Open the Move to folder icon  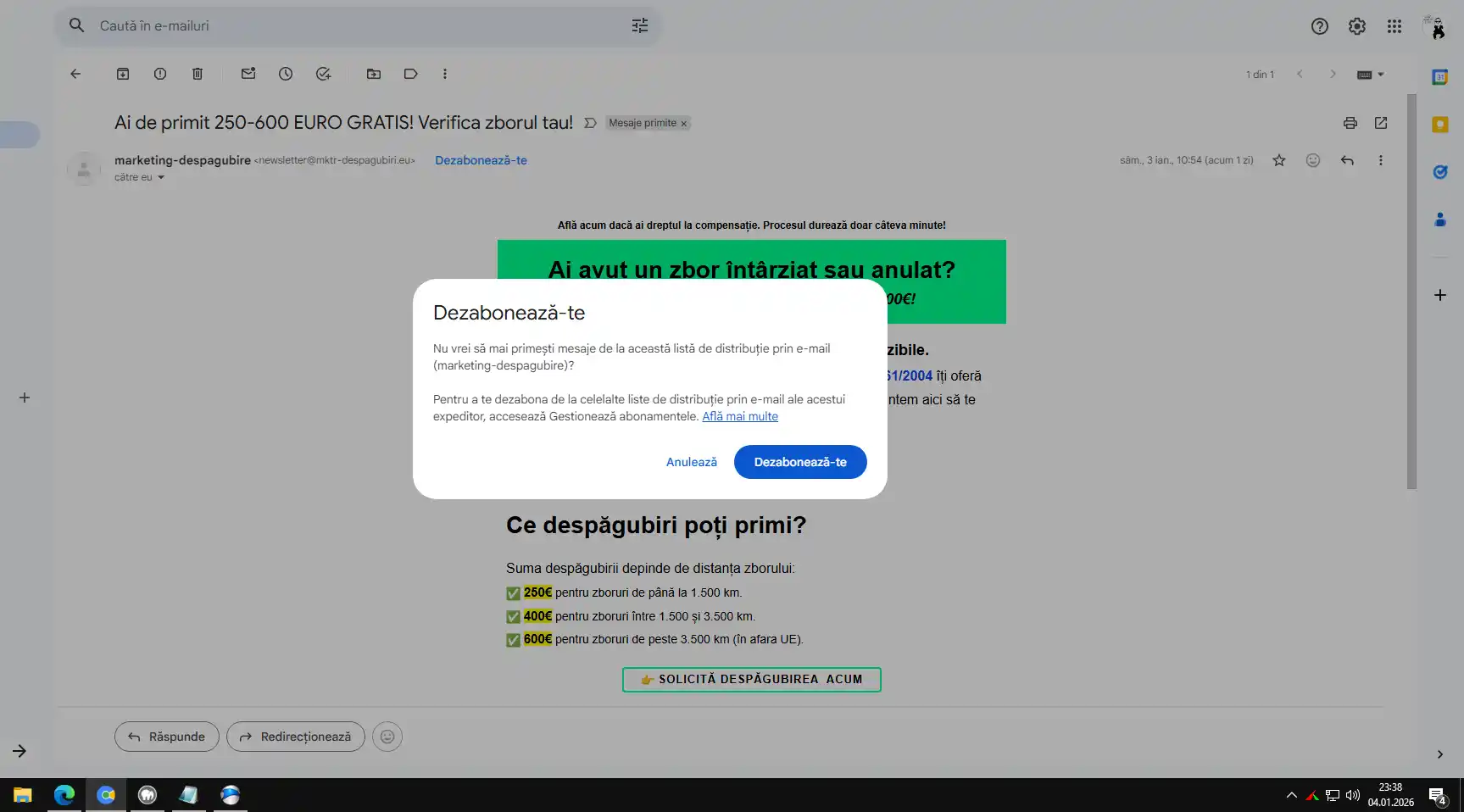(374, 74)
